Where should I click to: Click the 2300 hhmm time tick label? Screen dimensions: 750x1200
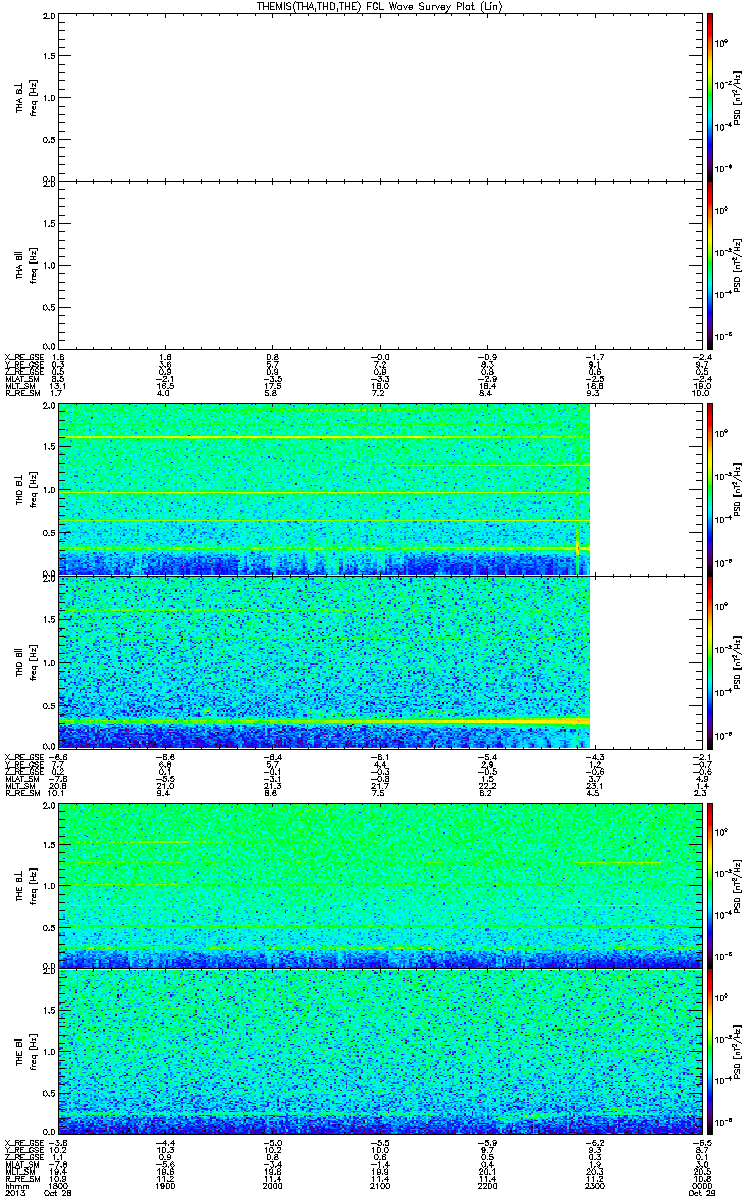tap(592, 1185)
